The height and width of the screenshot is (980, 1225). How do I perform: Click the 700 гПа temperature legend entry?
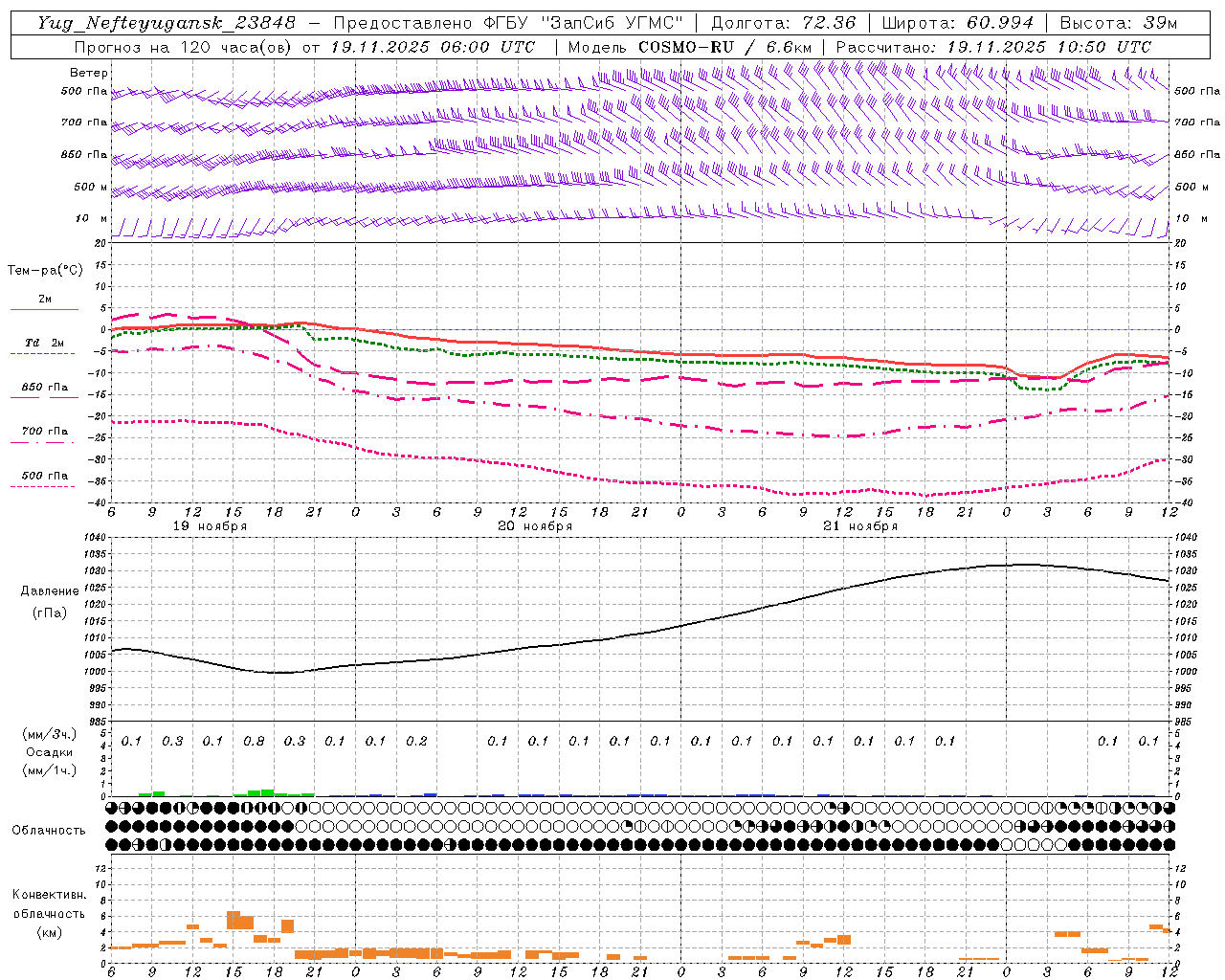point(44,434)
